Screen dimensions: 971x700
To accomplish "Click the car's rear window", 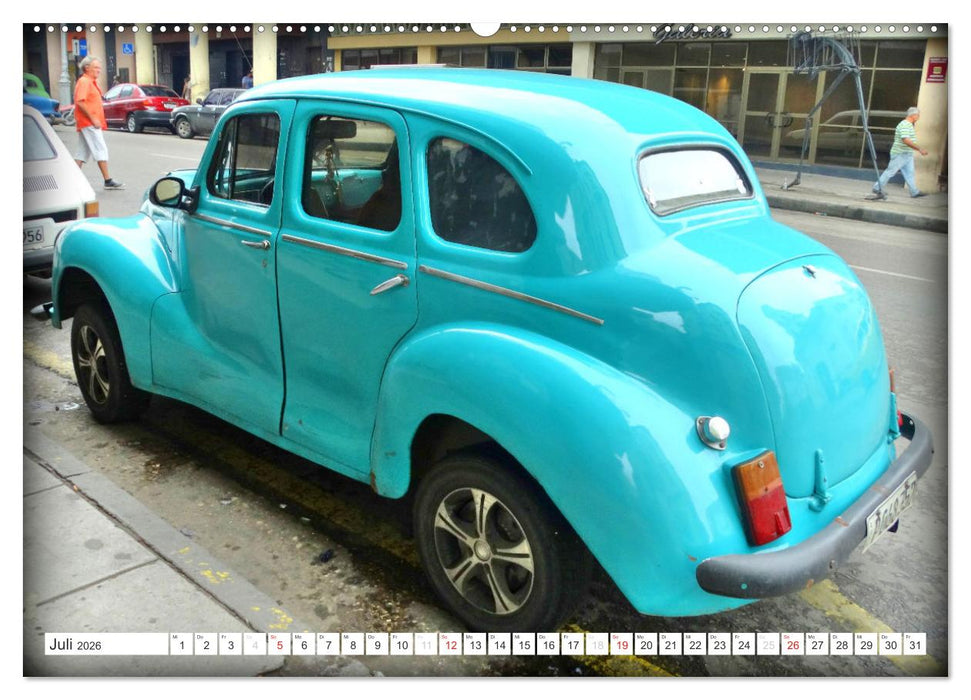I will click(x=692, y=179).
